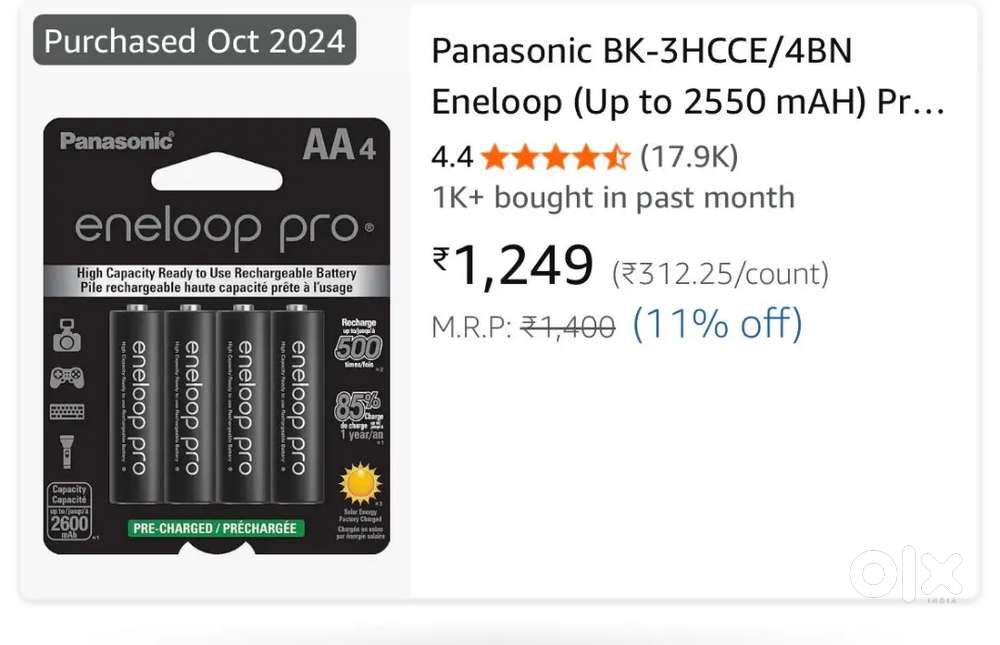Click the orange star rating
This screenshot has width=1000, height=645.
555,157
